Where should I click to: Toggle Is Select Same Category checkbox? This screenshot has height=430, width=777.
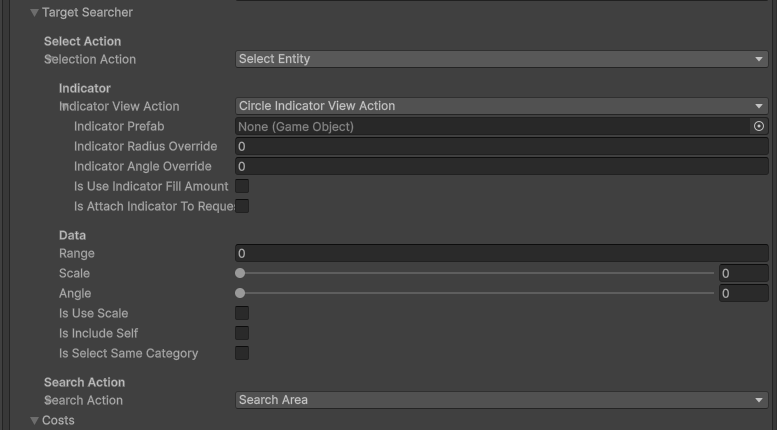click(x=242, y=353)
